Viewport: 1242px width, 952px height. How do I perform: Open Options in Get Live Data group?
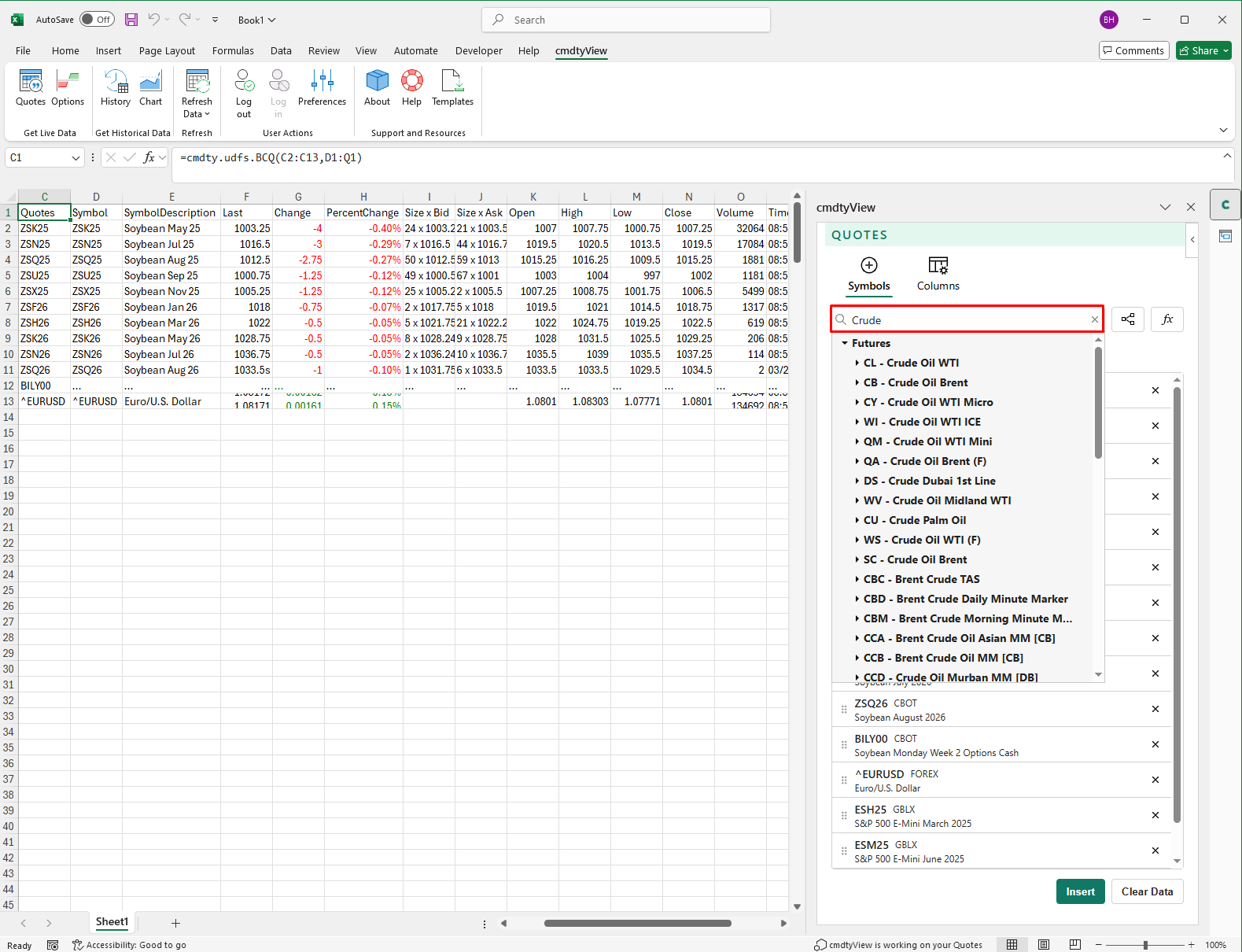[68, 88]
